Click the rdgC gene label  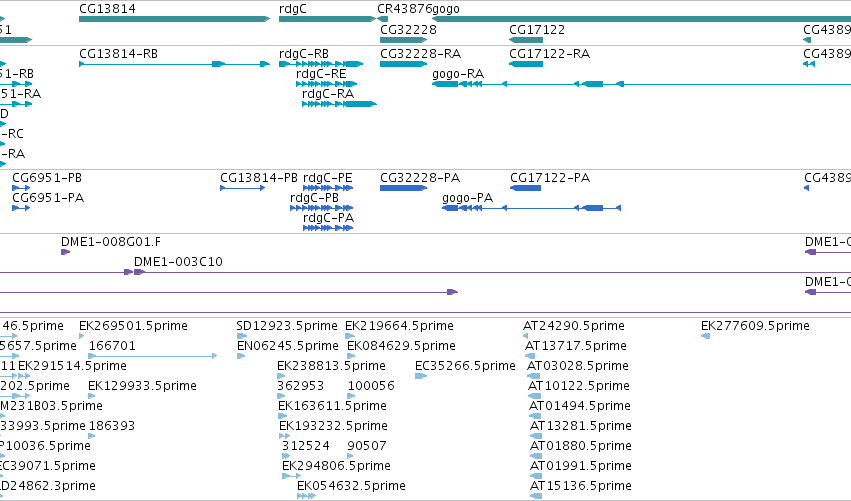(293, 9)
